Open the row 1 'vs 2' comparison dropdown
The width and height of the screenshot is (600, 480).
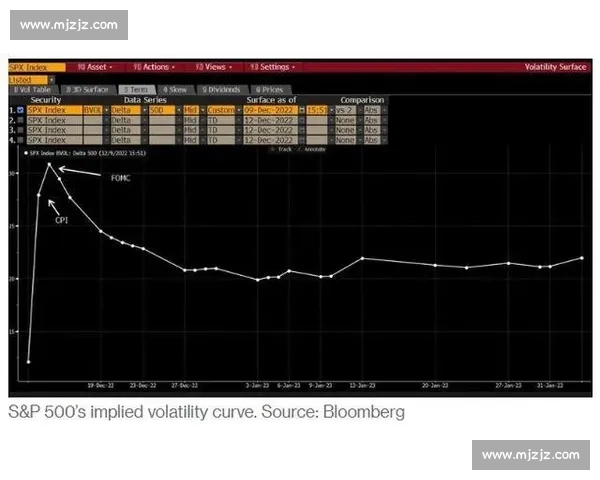tap(346, 110)
